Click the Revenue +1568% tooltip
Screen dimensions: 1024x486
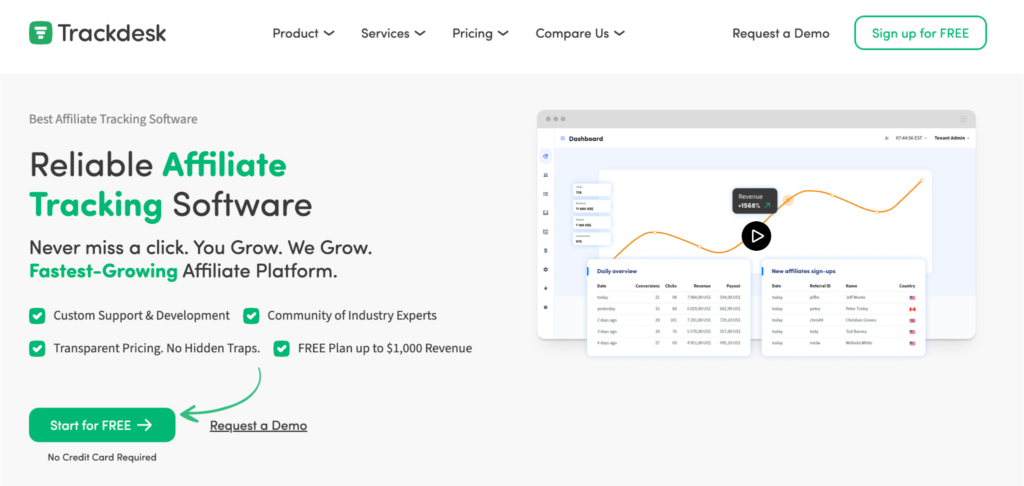tap(755, 201)
